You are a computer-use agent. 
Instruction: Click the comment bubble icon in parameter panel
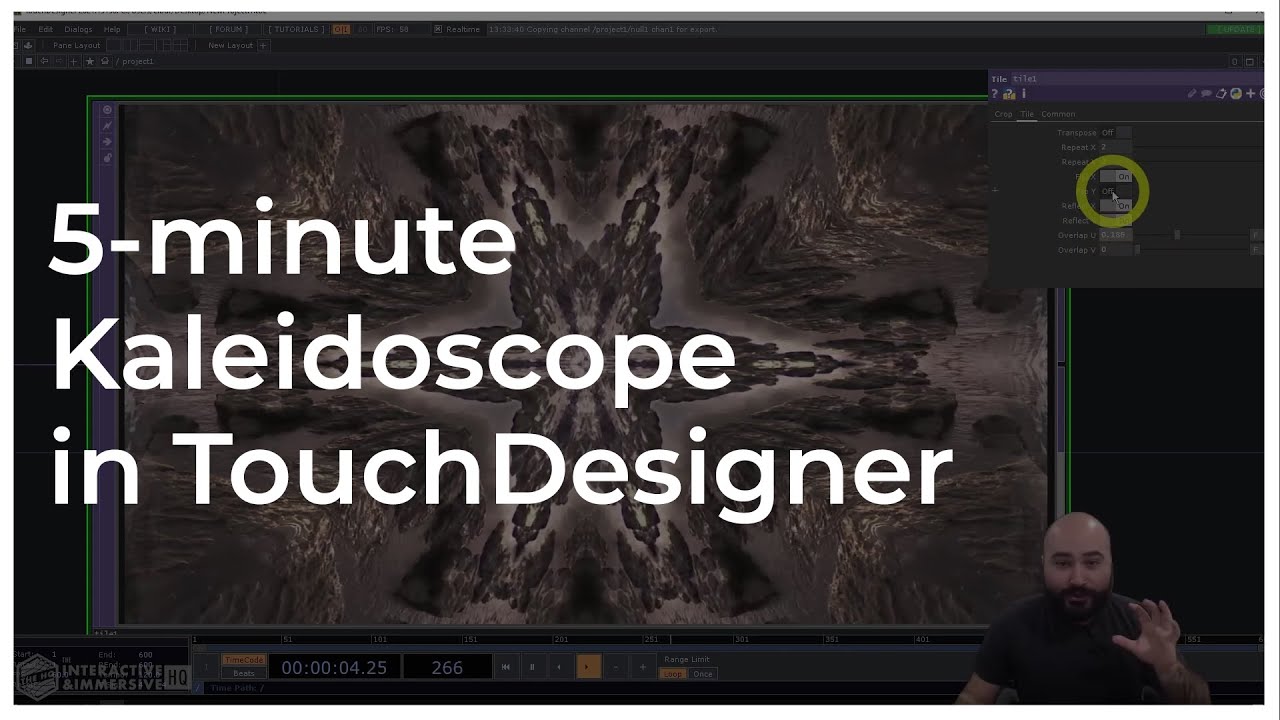(1206, 94)
